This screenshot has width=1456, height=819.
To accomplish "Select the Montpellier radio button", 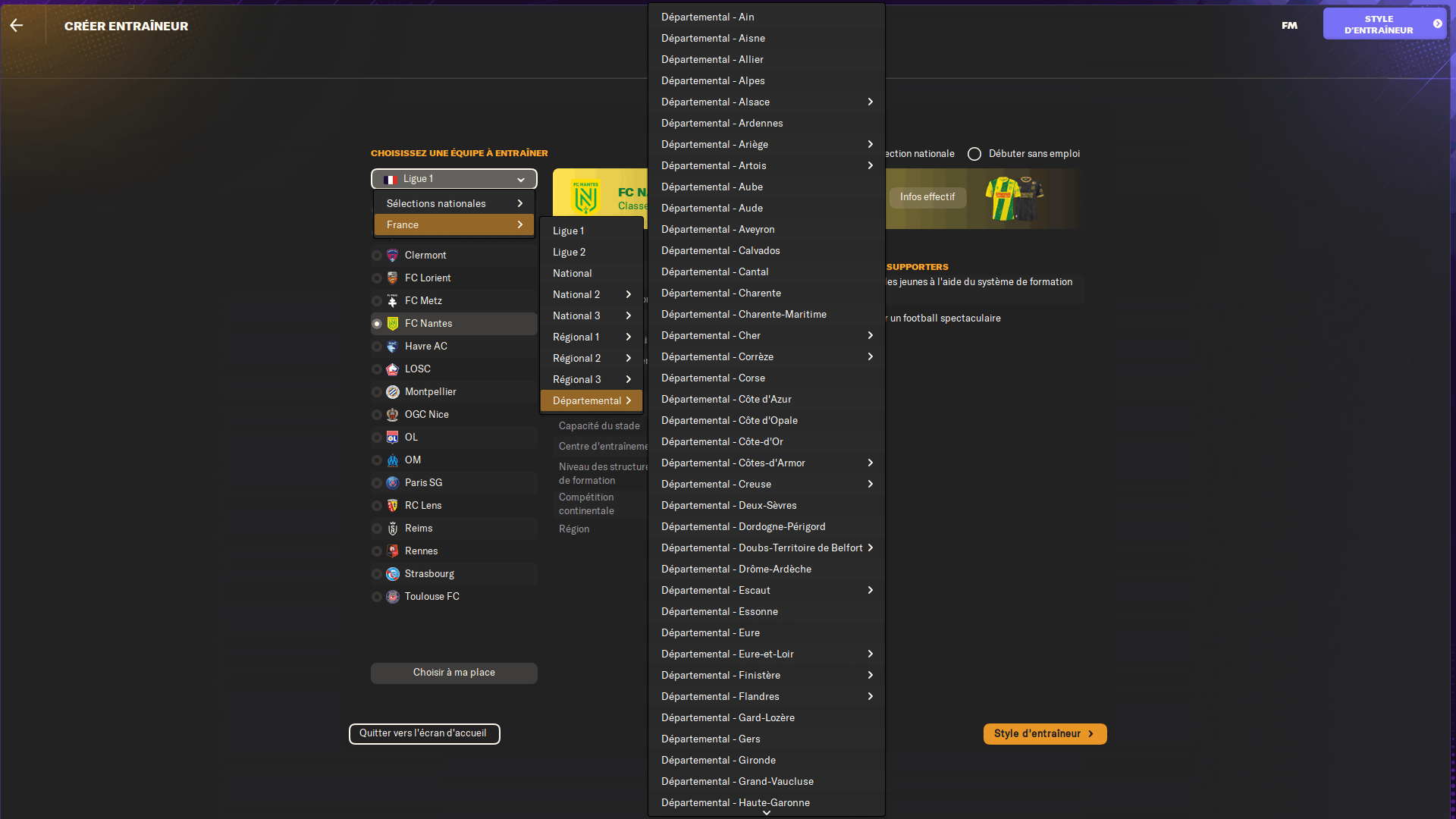I will coord(377,392).
